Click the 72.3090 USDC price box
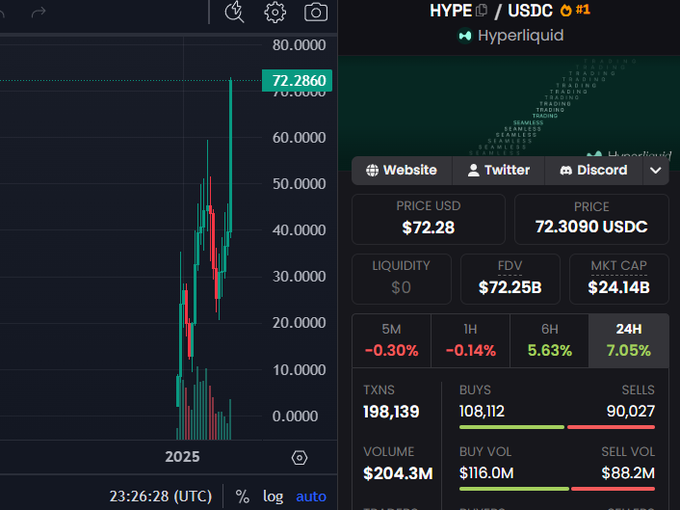Image resolution: width=680 pixels, height=510 pixels. coord(592,219)
